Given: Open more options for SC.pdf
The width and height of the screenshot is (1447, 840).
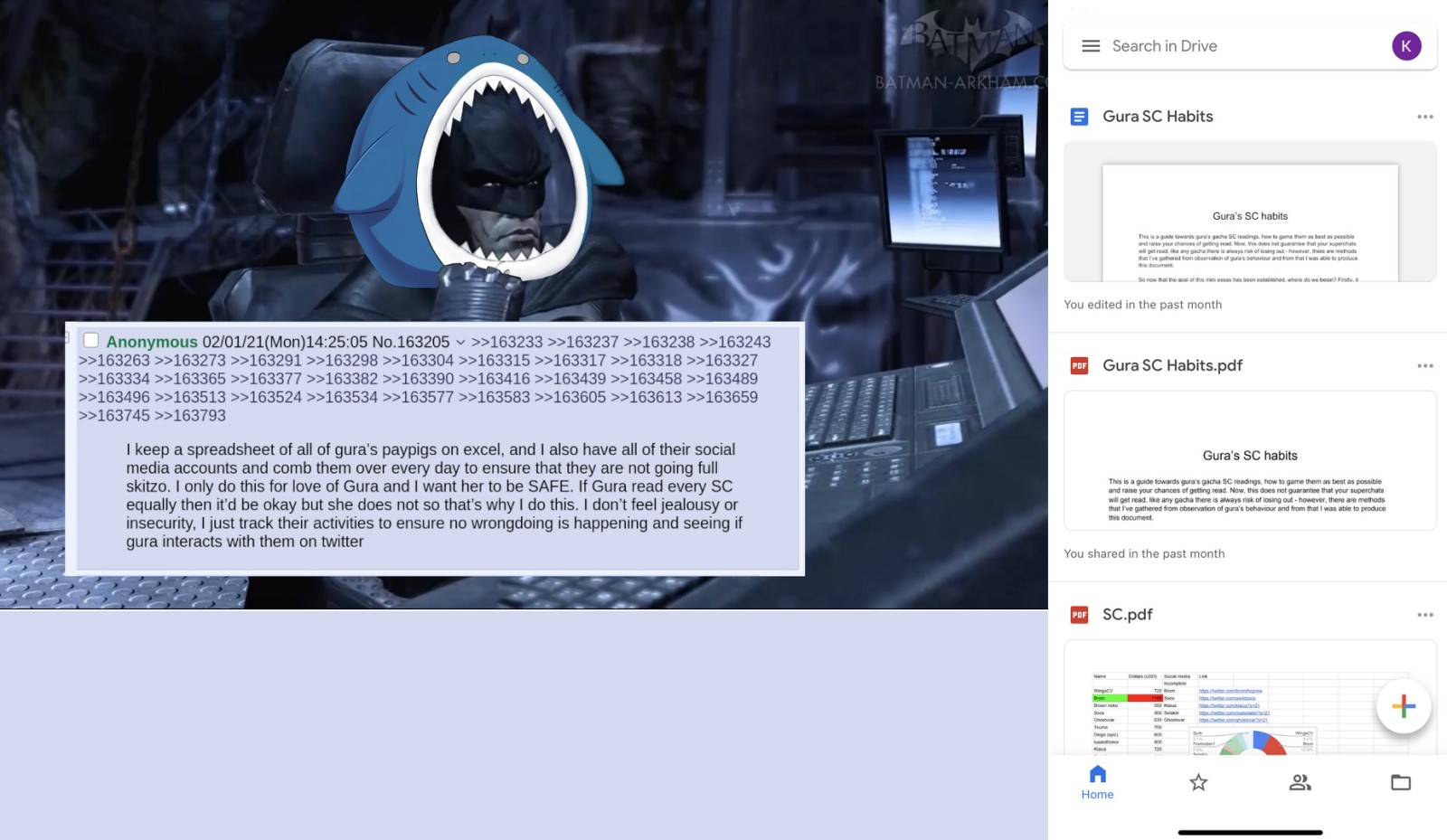Looking at the screenshot, I should pos(1425,615).
